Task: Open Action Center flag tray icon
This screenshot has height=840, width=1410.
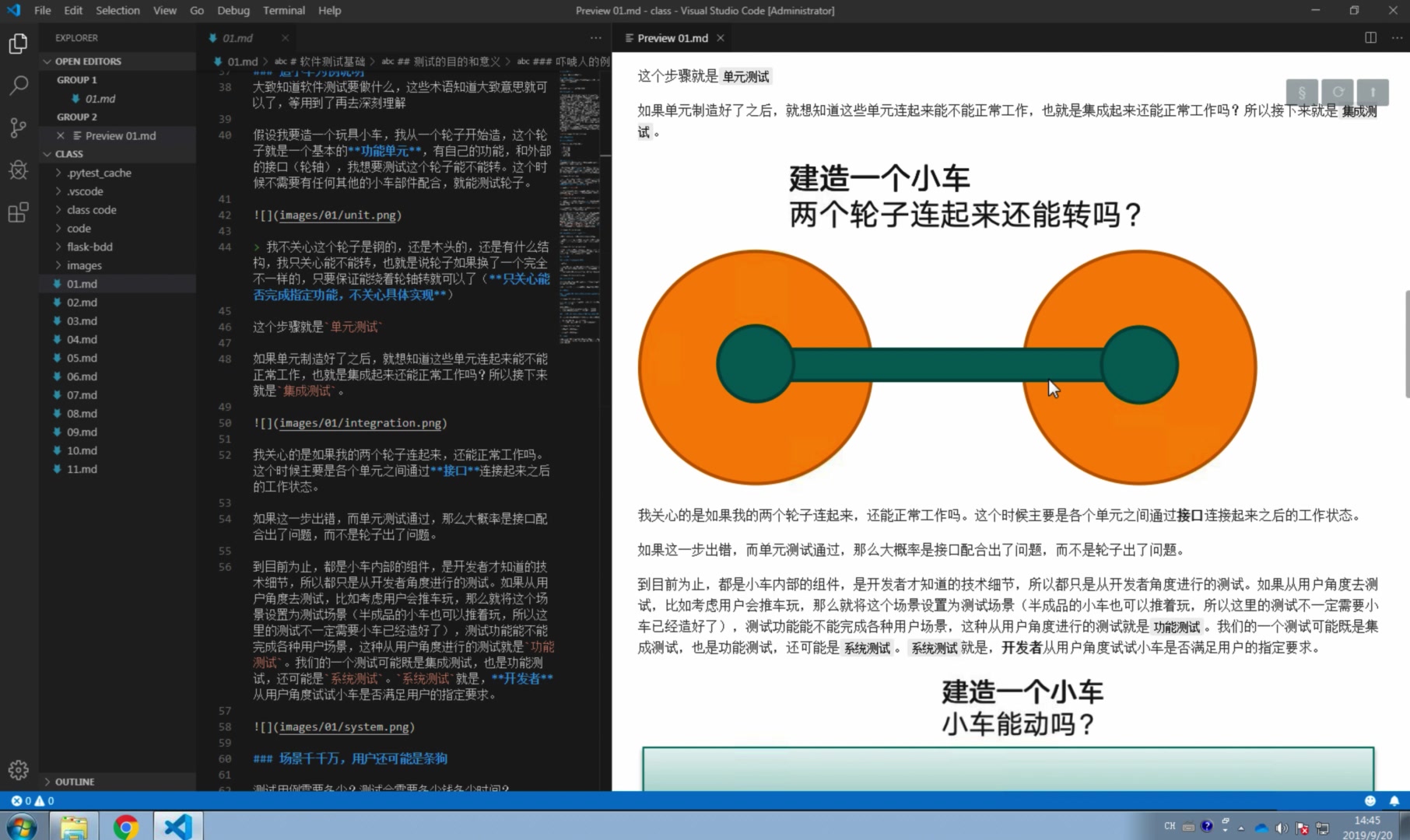Action: tap(1302, 828)
